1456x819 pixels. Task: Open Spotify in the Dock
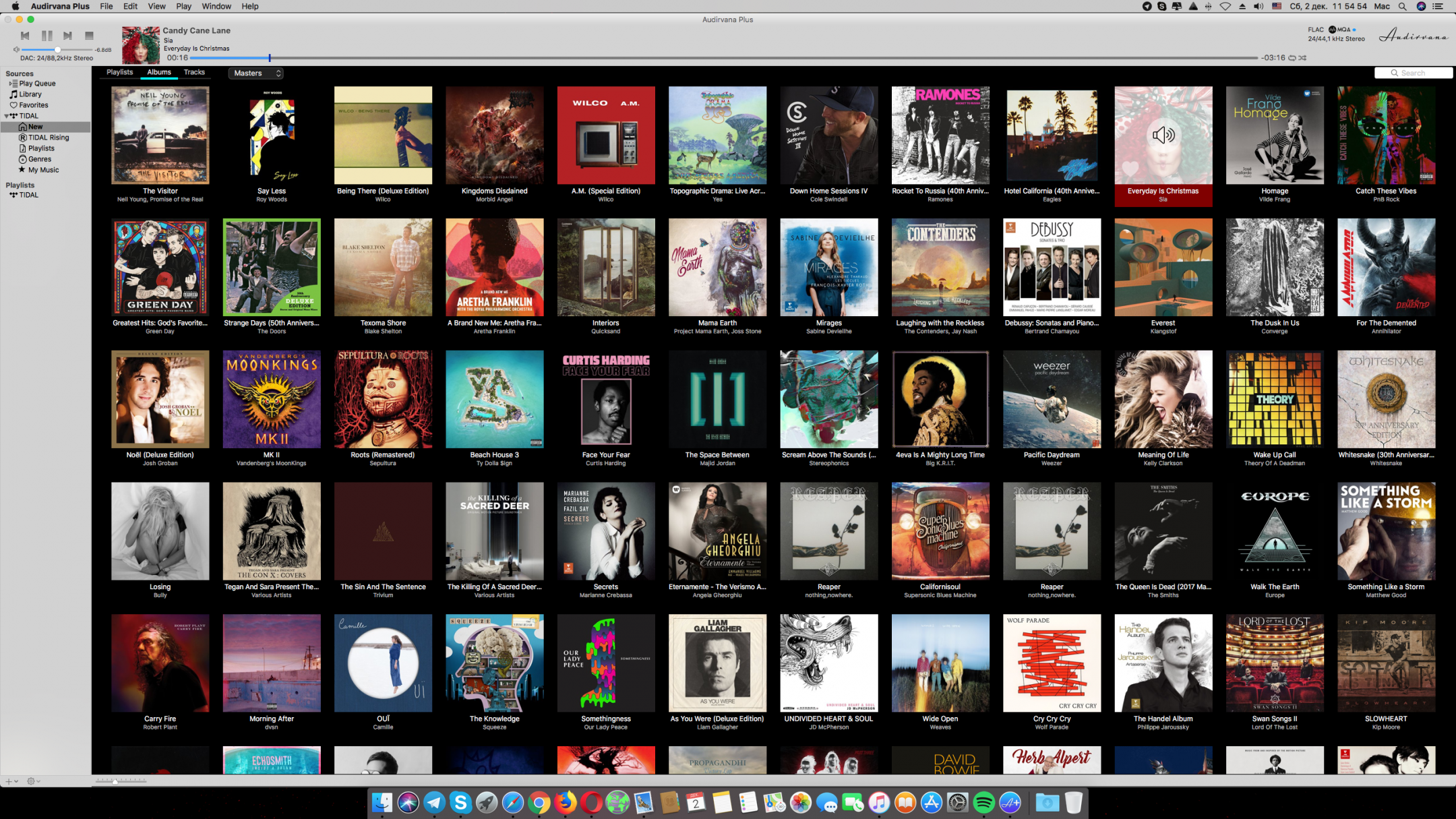coord(983,802)
